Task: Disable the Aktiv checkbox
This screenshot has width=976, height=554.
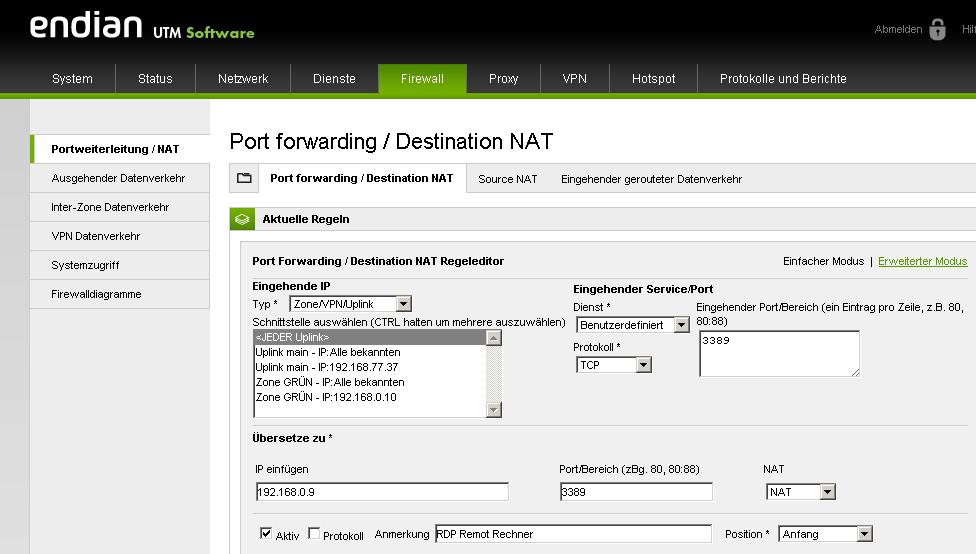Action: (265, 534)
